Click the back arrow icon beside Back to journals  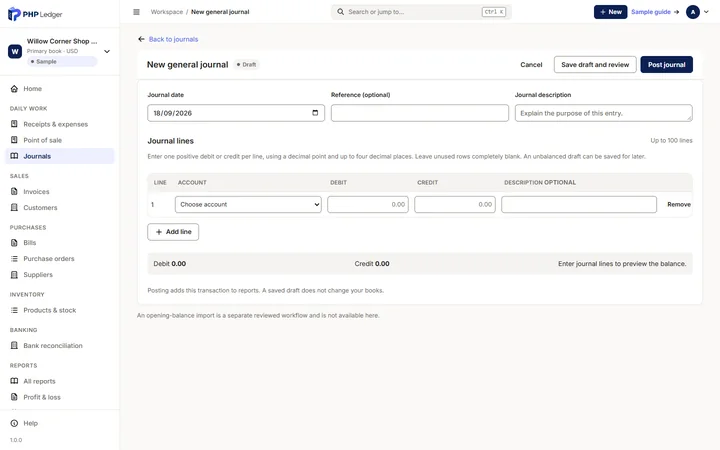[x=141, y=39]
